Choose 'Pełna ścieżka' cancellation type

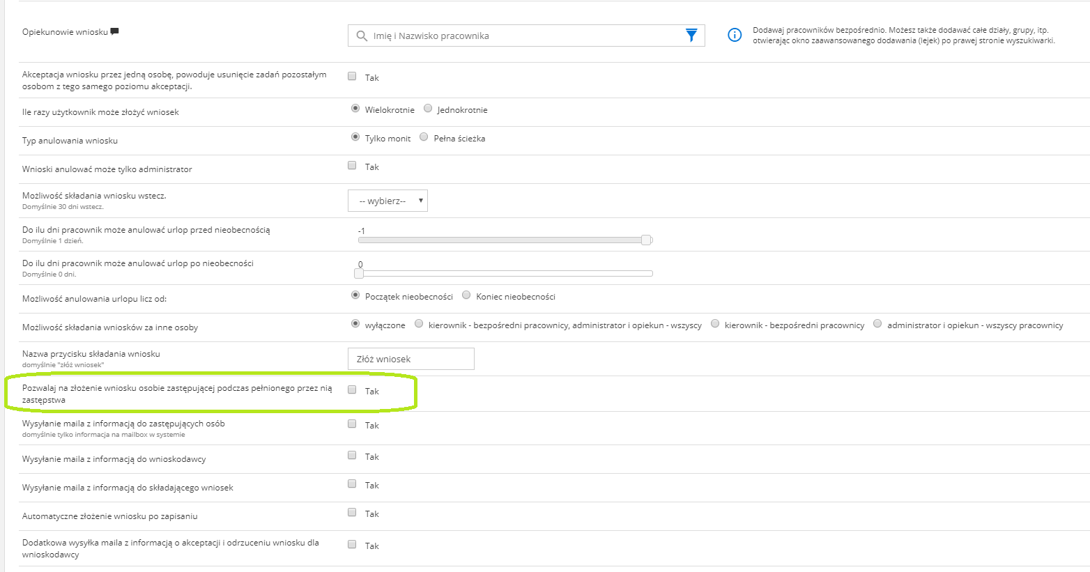pyautogui.click(x=424, y=137)
